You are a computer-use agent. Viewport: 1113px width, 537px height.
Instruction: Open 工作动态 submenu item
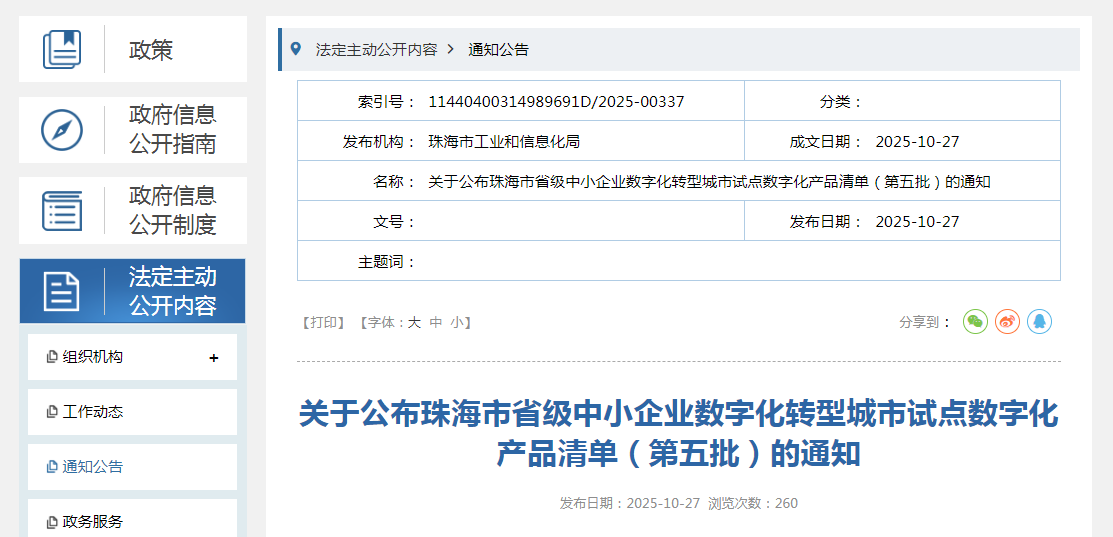point(93,412)
